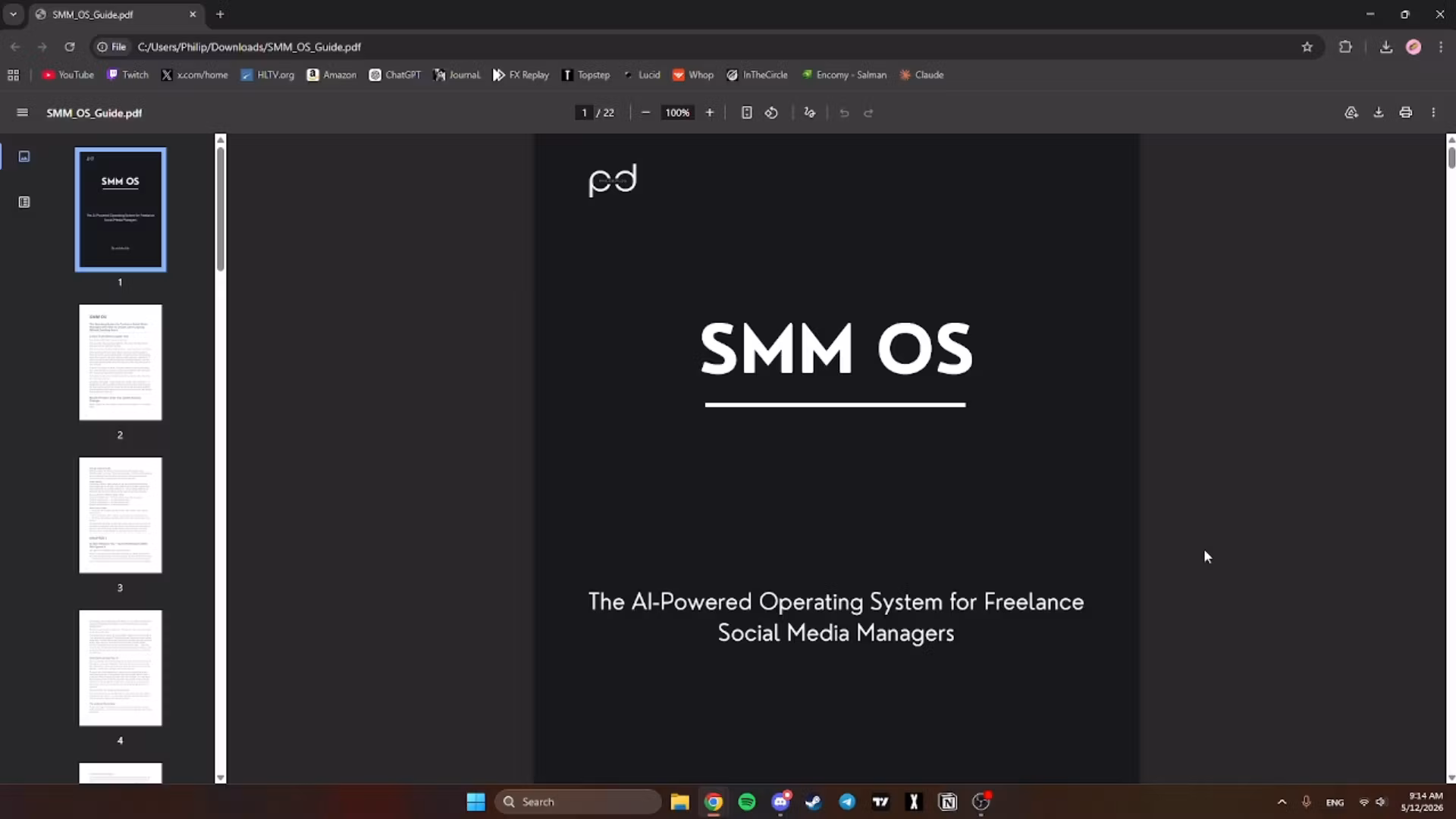Open the YouTube bookmark
The width and height of the screenshot is (1456, 819).
point(68,75)
